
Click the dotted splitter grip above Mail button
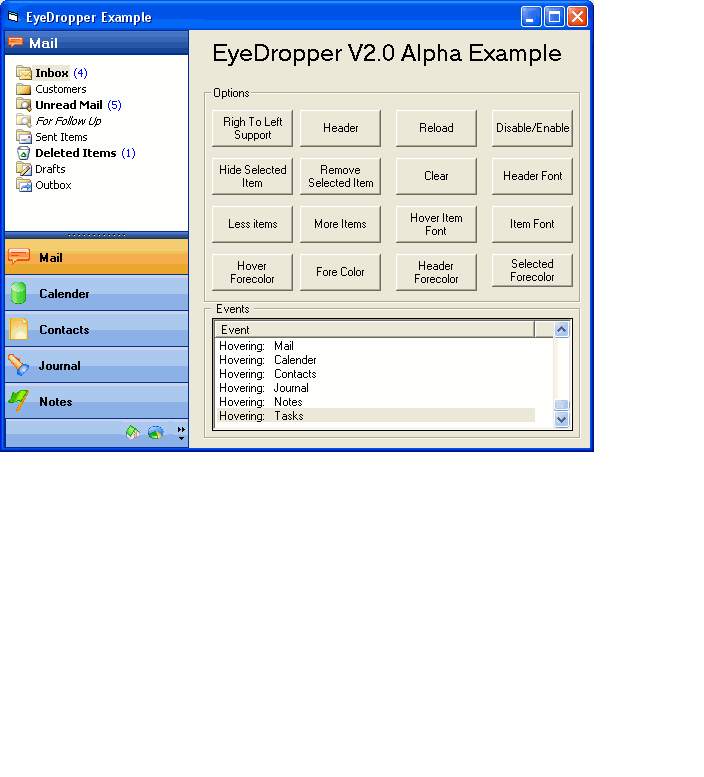[x=97, y=235]
